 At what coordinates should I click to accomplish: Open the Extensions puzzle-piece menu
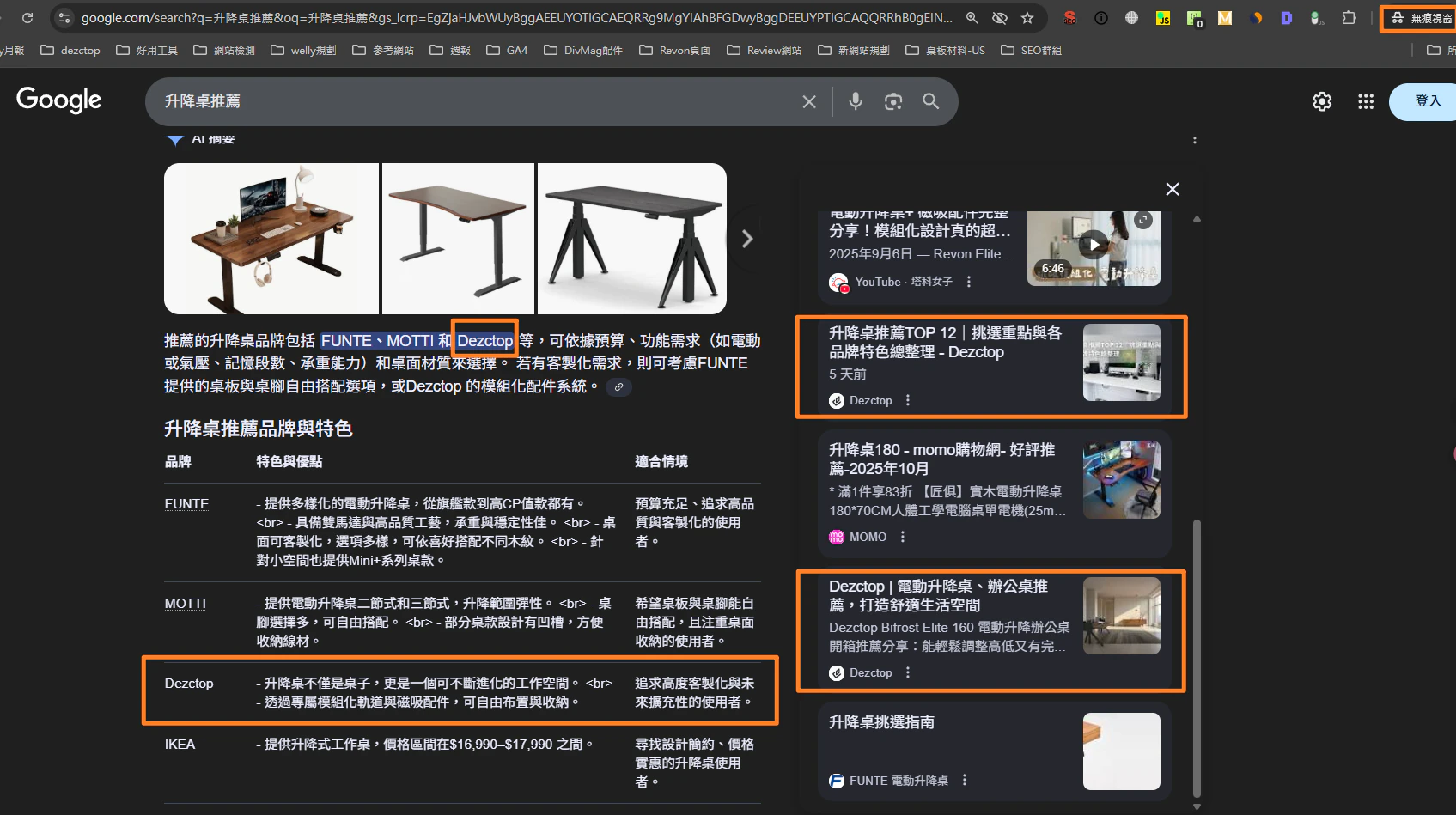click(x=1349, y=17)
